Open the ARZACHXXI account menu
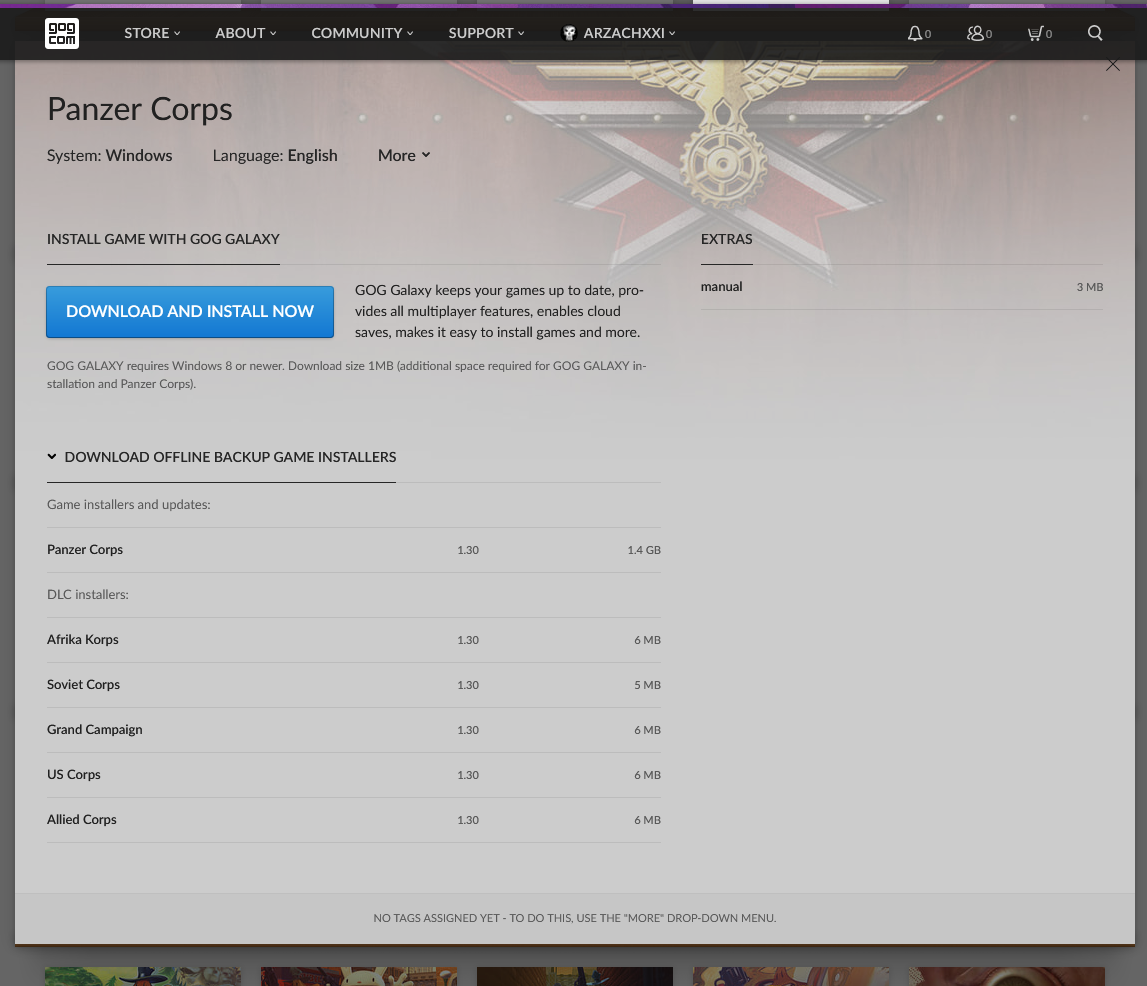1147x986 pixels. [618, 33]
